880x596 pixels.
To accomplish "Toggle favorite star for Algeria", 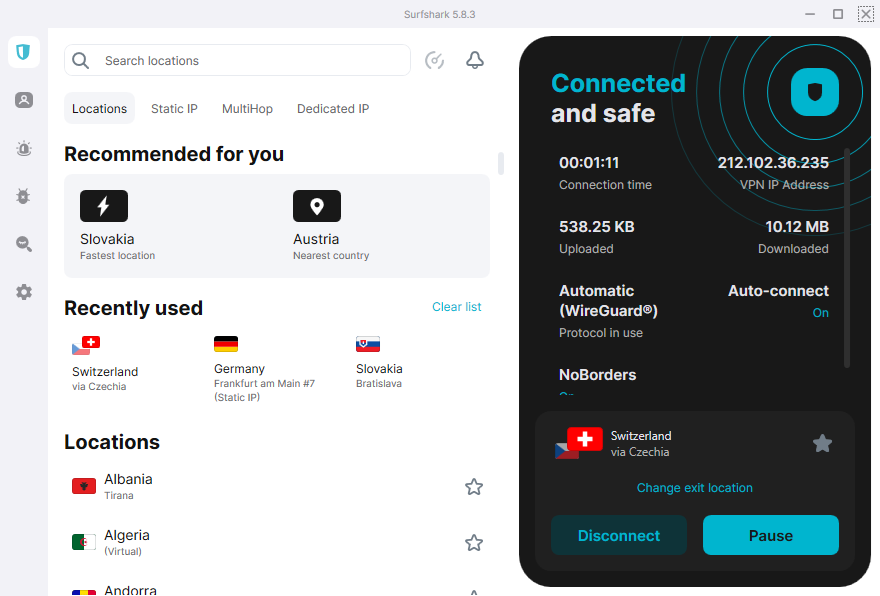I will coord(474,543).
